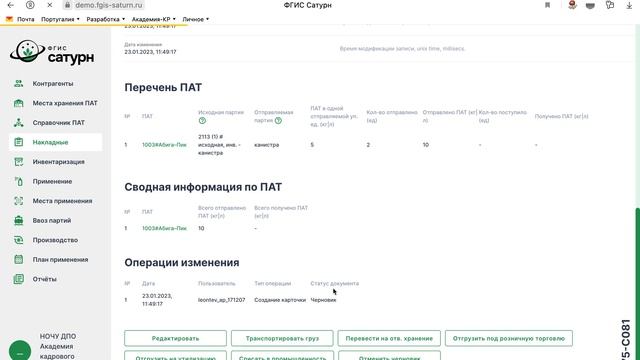Expand the Личное bookmarks folder
640x360 pixels.
point(196,19)
